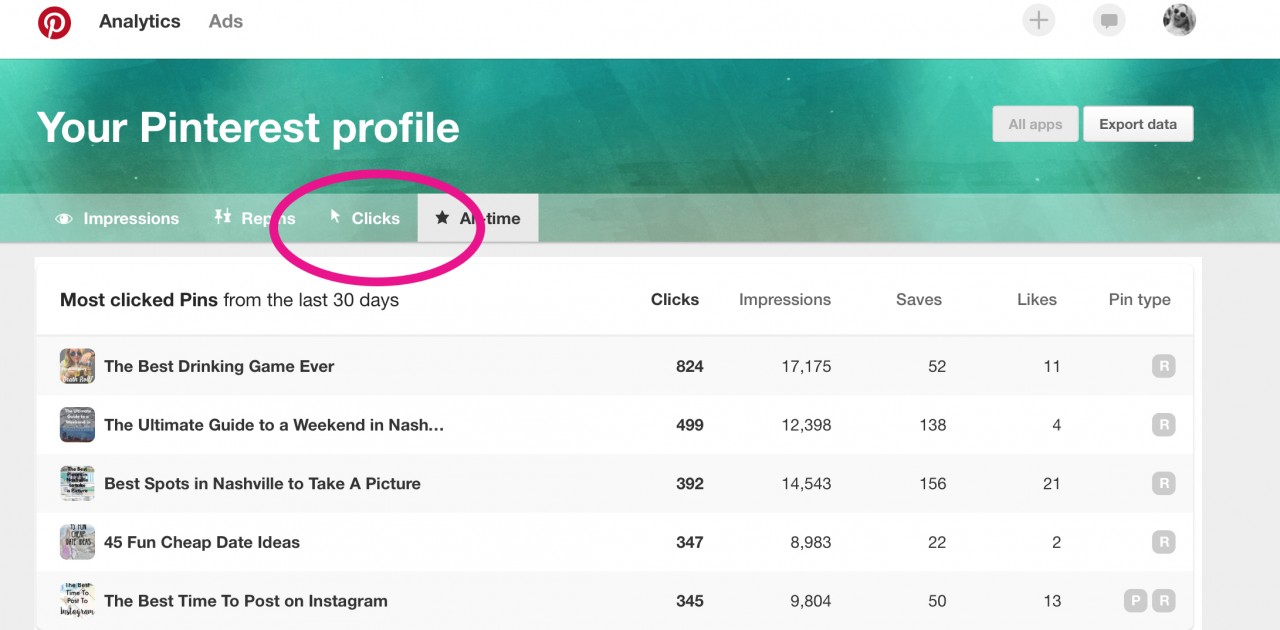Image resolution: width=1280 pixels, height=630 pixels.
Task: Open the chat messages icon
Action: point(1109,20)
